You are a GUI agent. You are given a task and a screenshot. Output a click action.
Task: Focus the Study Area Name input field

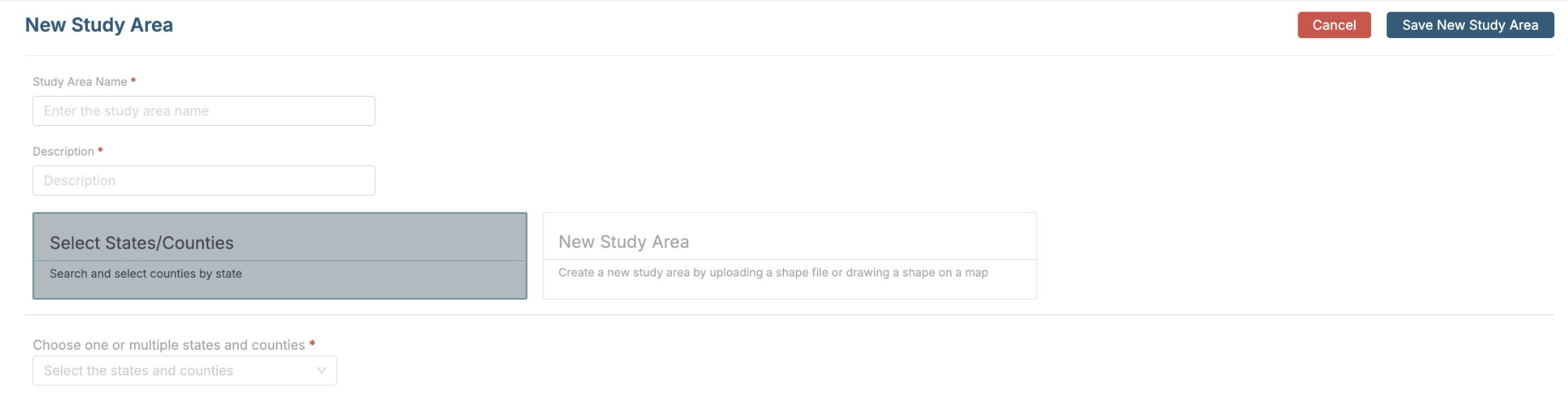coord(203,111)
